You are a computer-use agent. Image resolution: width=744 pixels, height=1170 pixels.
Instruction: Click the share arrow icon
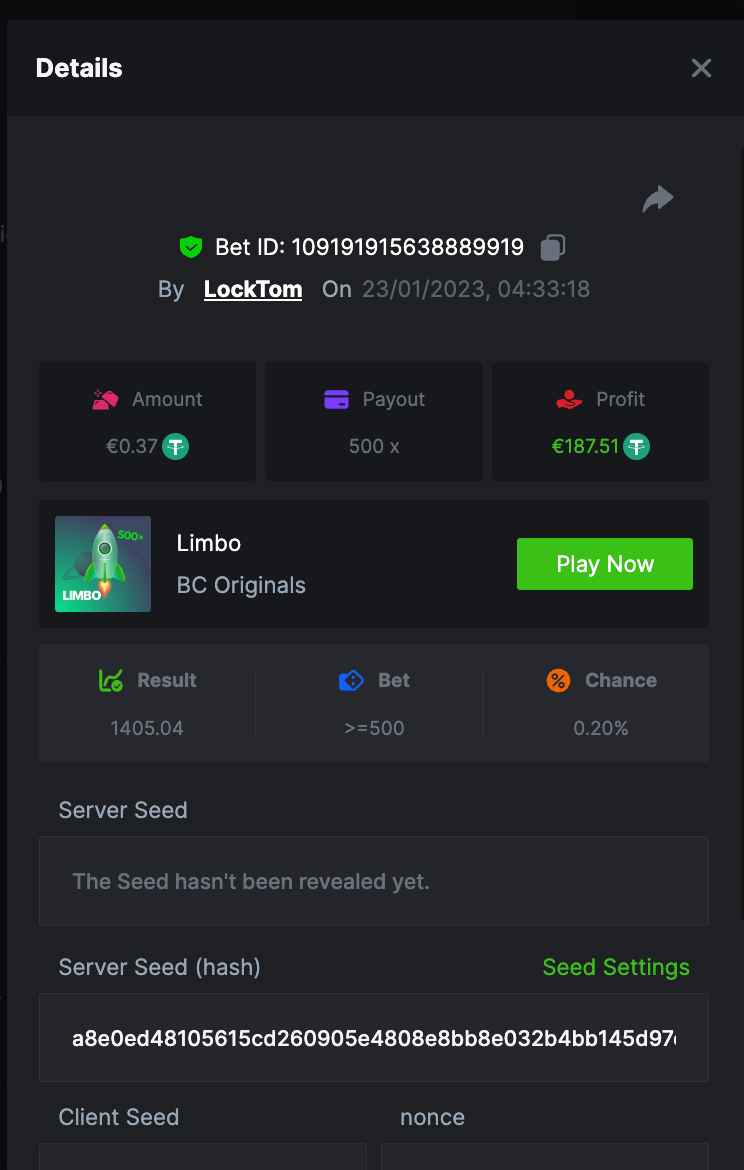point(657,199)
